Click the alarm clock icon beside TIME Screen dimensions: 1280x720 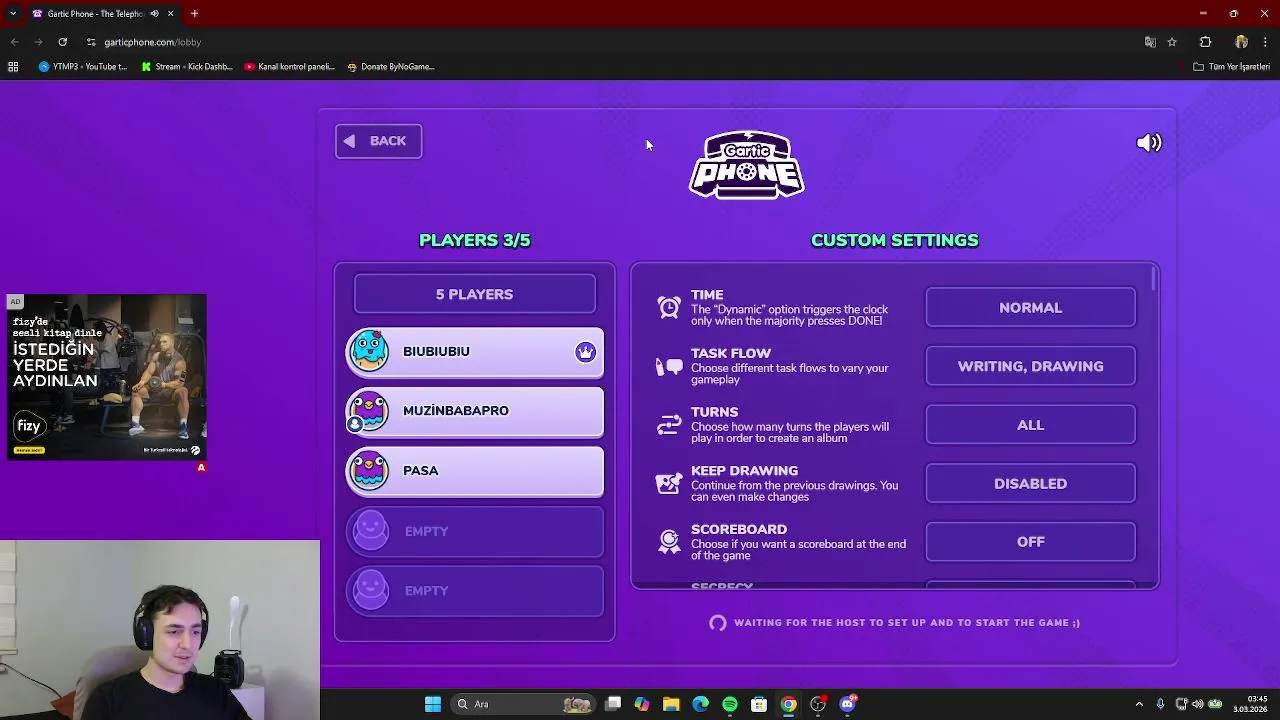click(669, 308)
